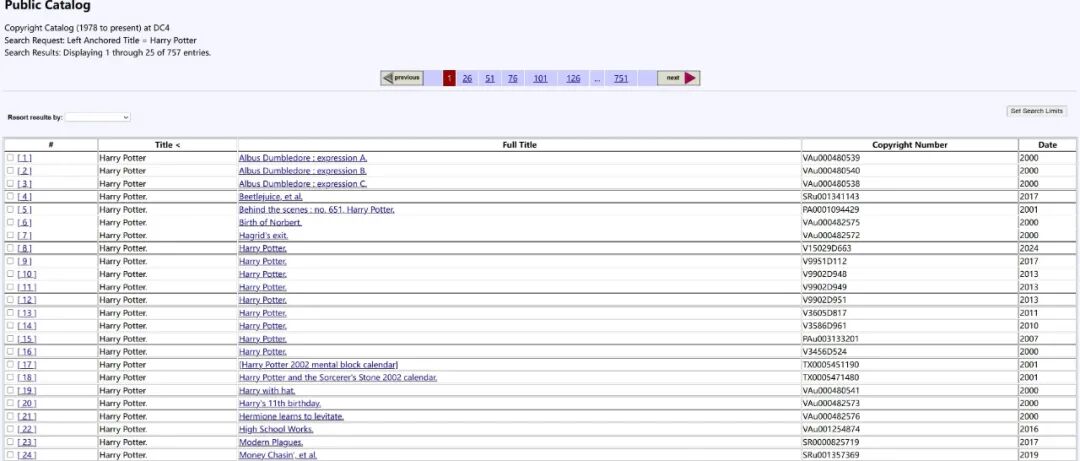Tick the checkbox for entry 12
Image resolution: width=1080 pixels, height=461 pixels.
pos(10,300)
